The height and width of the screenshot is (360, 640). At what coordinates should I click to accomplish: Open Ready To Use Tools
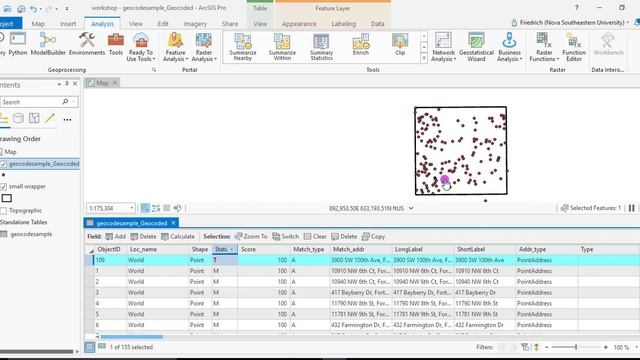coord(141,47)
